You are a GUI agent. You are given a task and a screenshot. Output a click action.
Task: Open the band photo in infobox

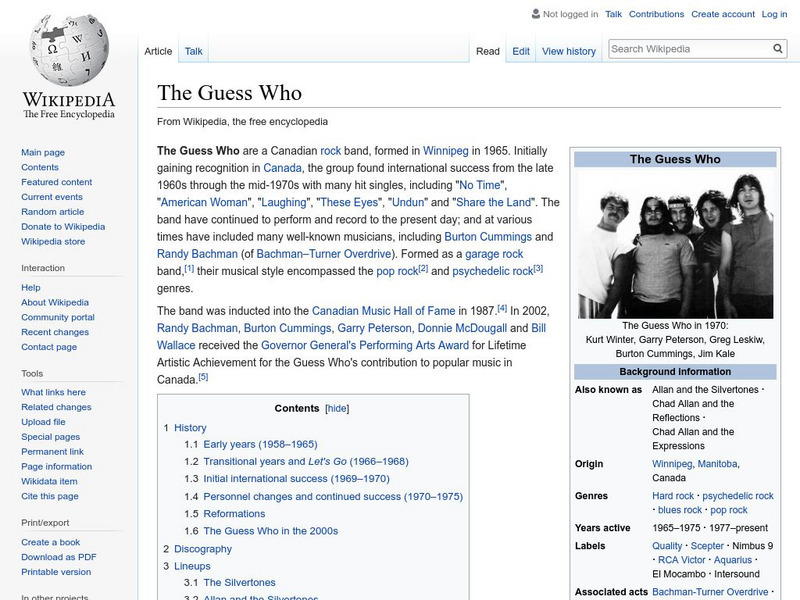[675, 246]
